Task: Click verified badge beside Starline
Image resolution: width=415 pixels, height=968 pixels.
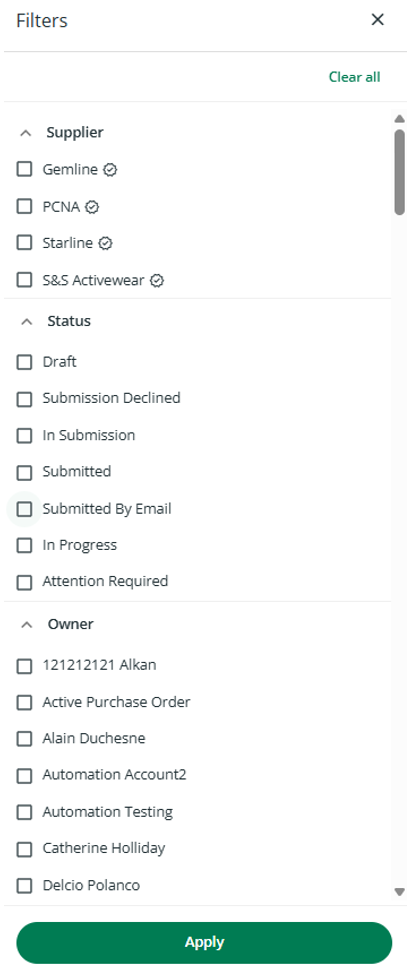Action: (106, 244)
